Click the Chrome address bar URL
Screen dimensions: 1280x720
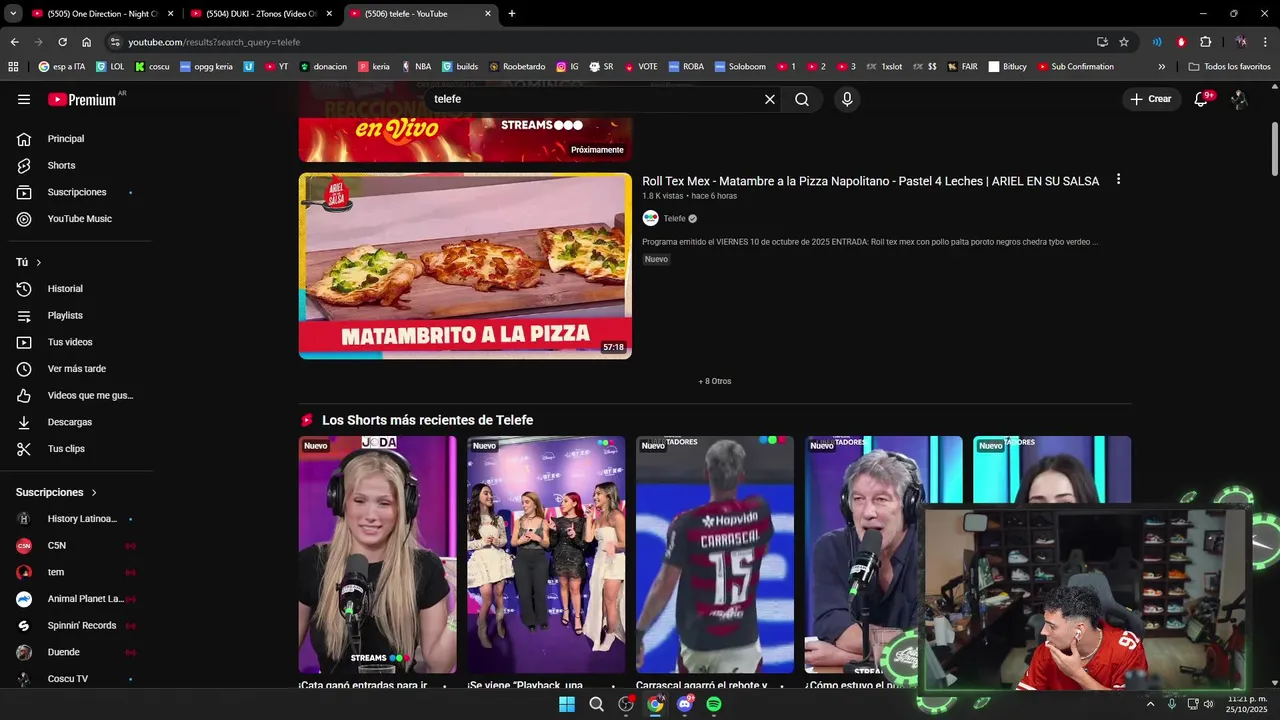[x=214, y=42]
